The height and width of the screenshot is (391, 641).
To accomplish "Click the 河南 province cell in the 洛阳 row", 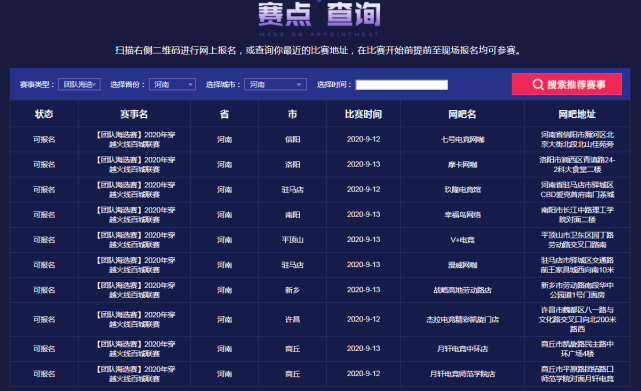I will [x=224, y=164].
